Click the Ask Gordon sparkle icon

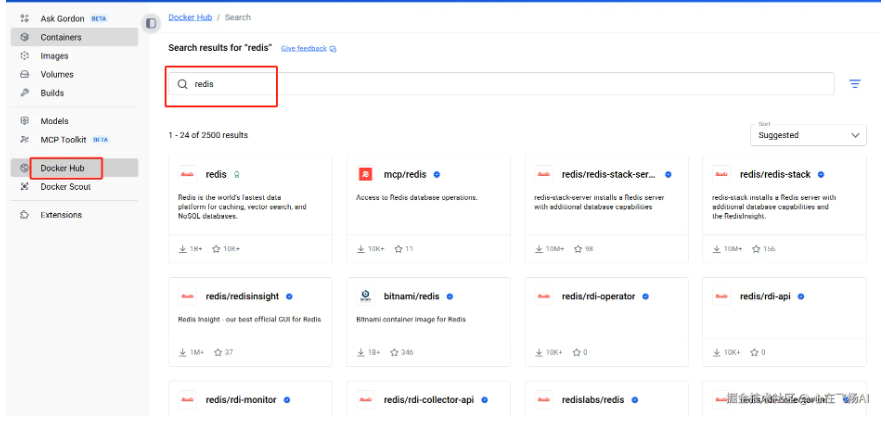24,19
